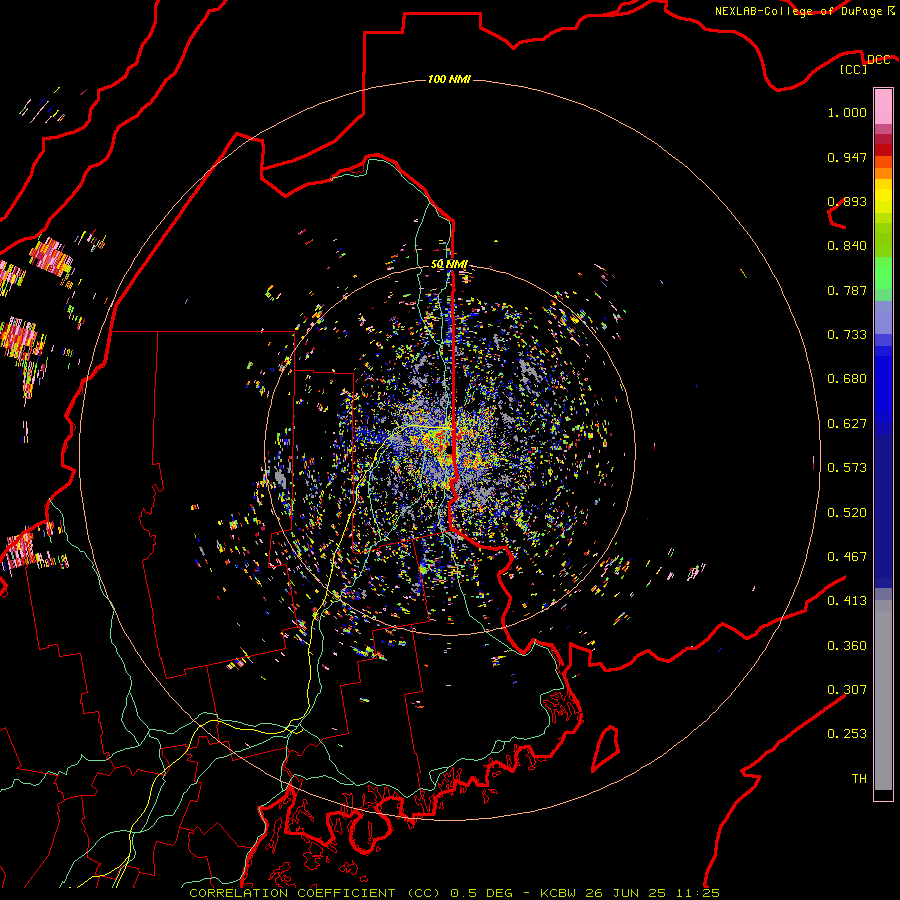Click the KCBW station identifier in the caption

(x=559, y=893)
